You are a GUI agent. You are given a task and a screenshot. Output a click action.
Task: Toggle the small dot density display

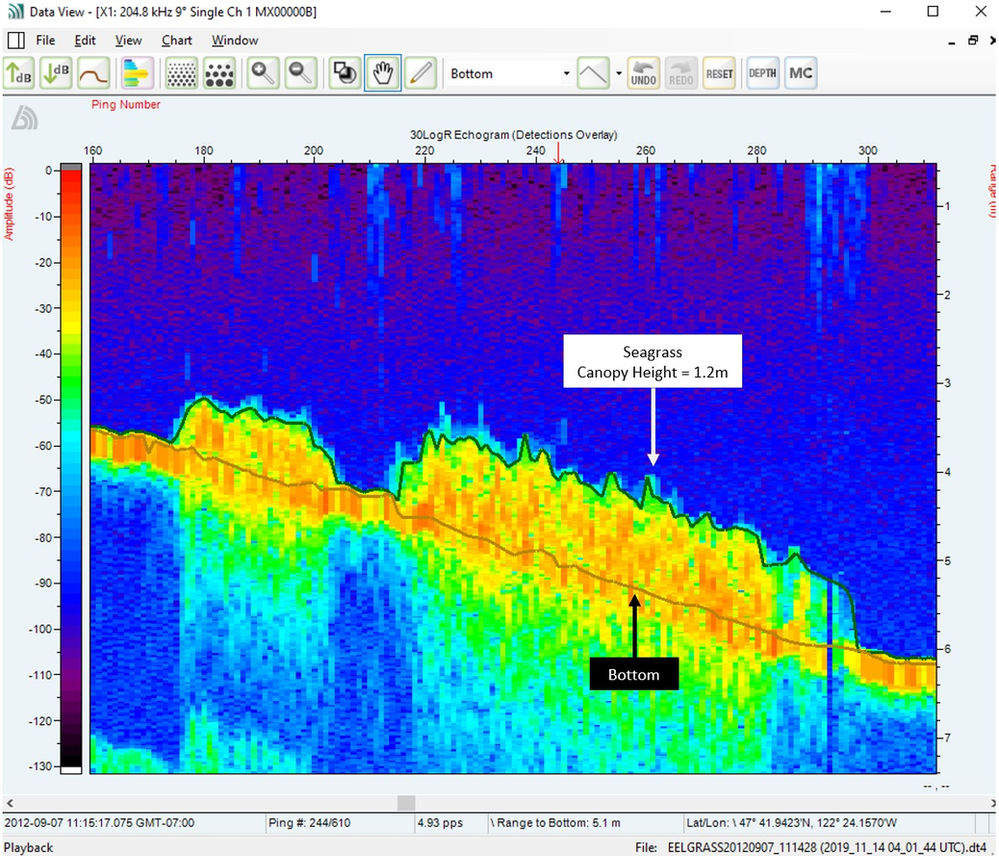point(182,72)
